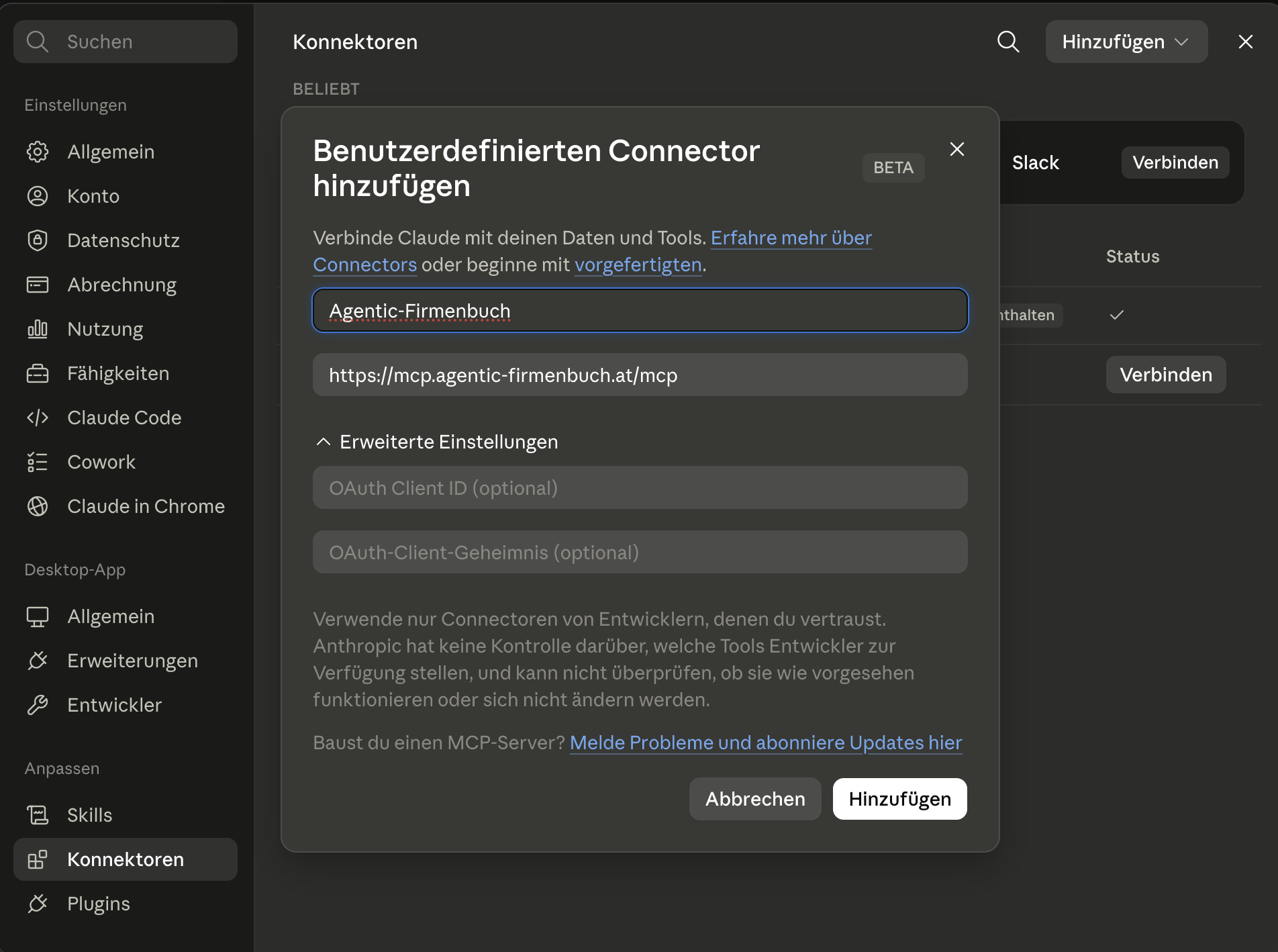
Task: Focus the Agentic-Firmenbuch name field
Action: pyautogui.click(x=640, y=310)
